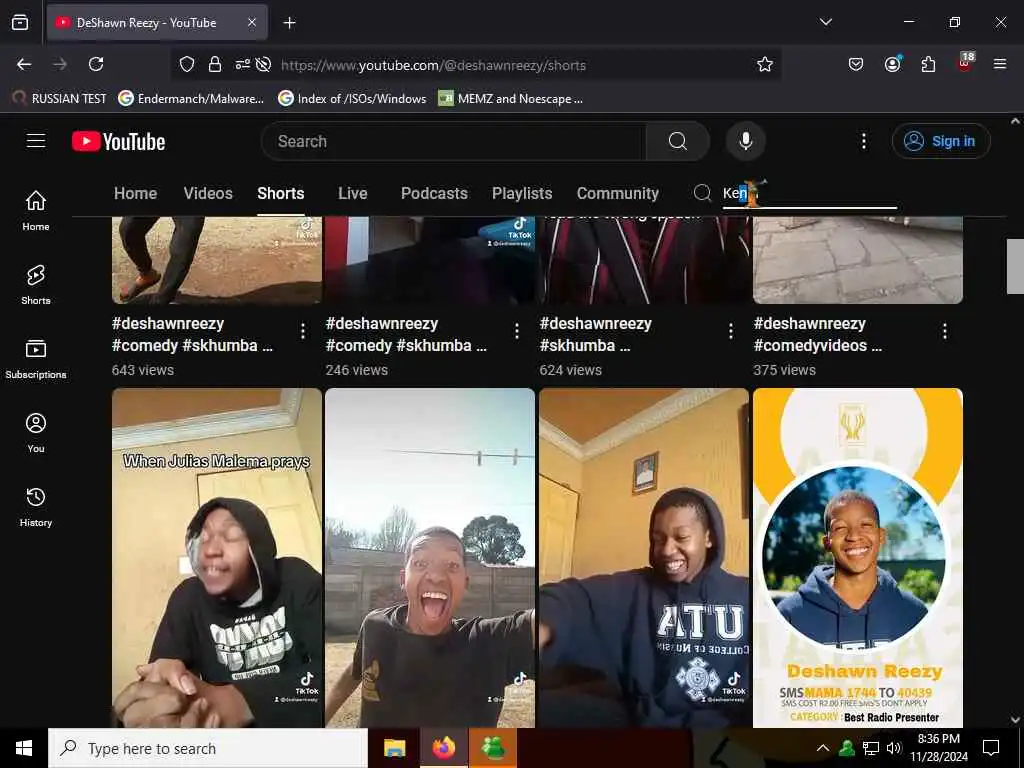Open the YouTube guide hamburger menu

click(x=36, y=141)
